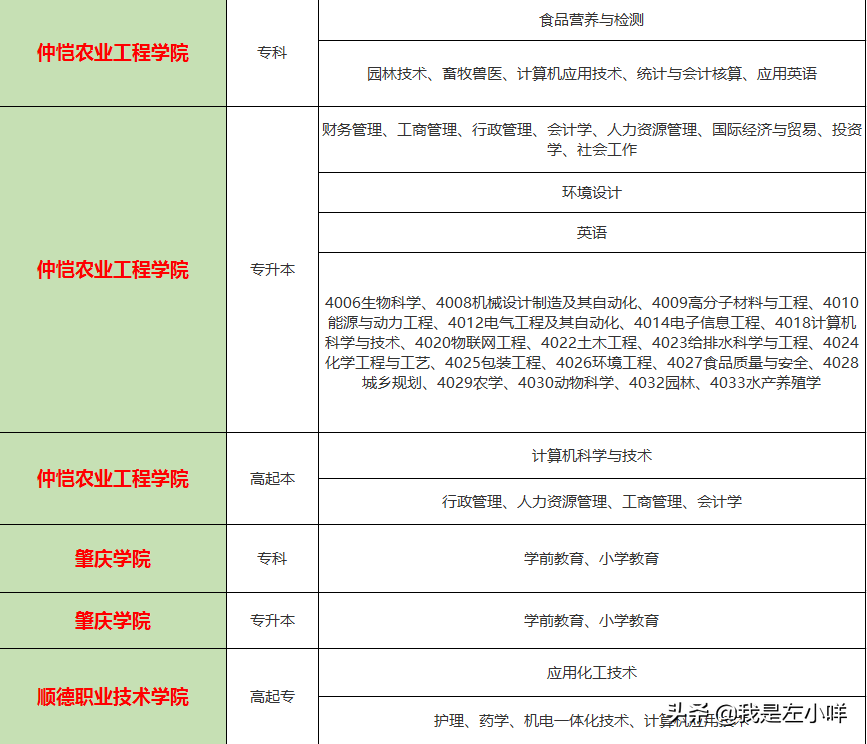Click the 环境设计 major cell

[591, 193]
